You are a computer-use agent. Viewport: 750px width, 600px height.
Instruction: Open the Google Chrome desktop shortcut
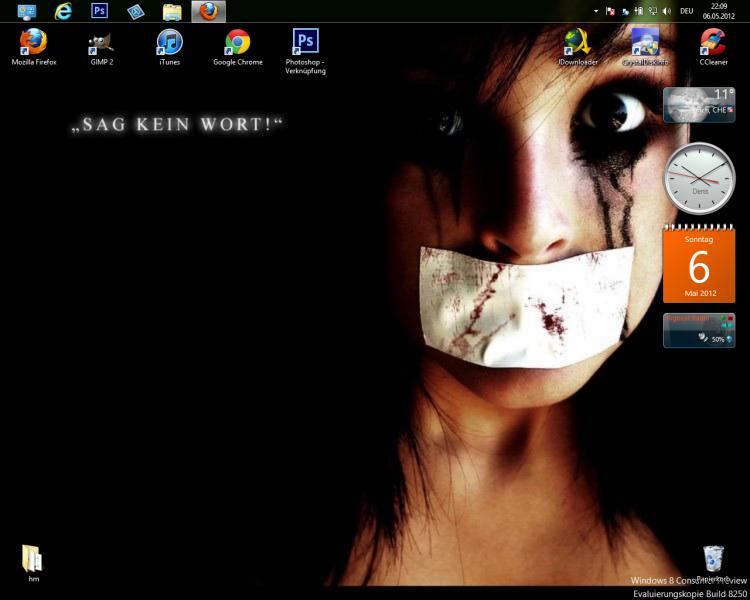pos(237,43)
